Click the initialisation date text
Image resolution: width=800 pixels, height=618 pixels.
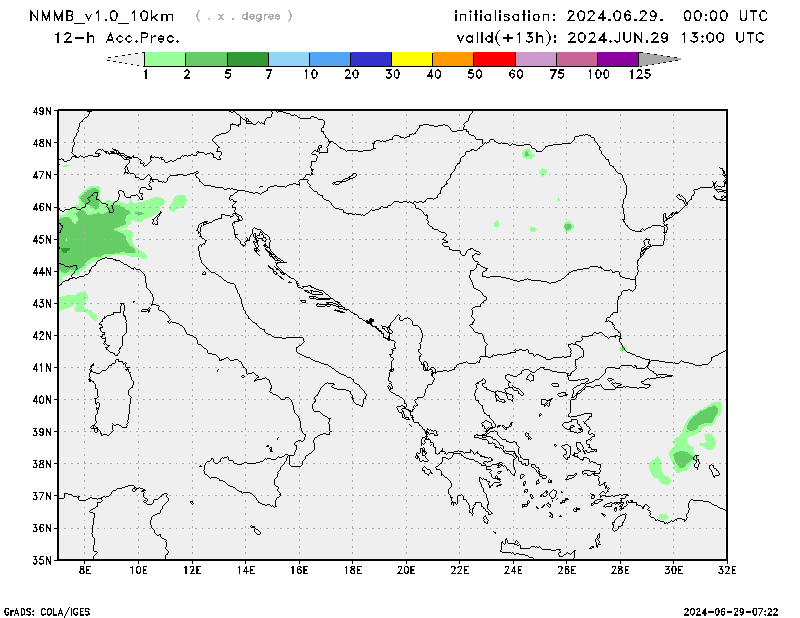[610, 16]
